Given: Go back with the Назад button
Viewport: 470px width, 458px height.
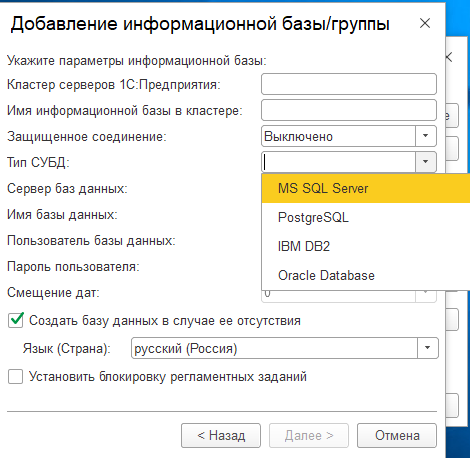Looking at the screenshot, I should [x=221, y=435].
